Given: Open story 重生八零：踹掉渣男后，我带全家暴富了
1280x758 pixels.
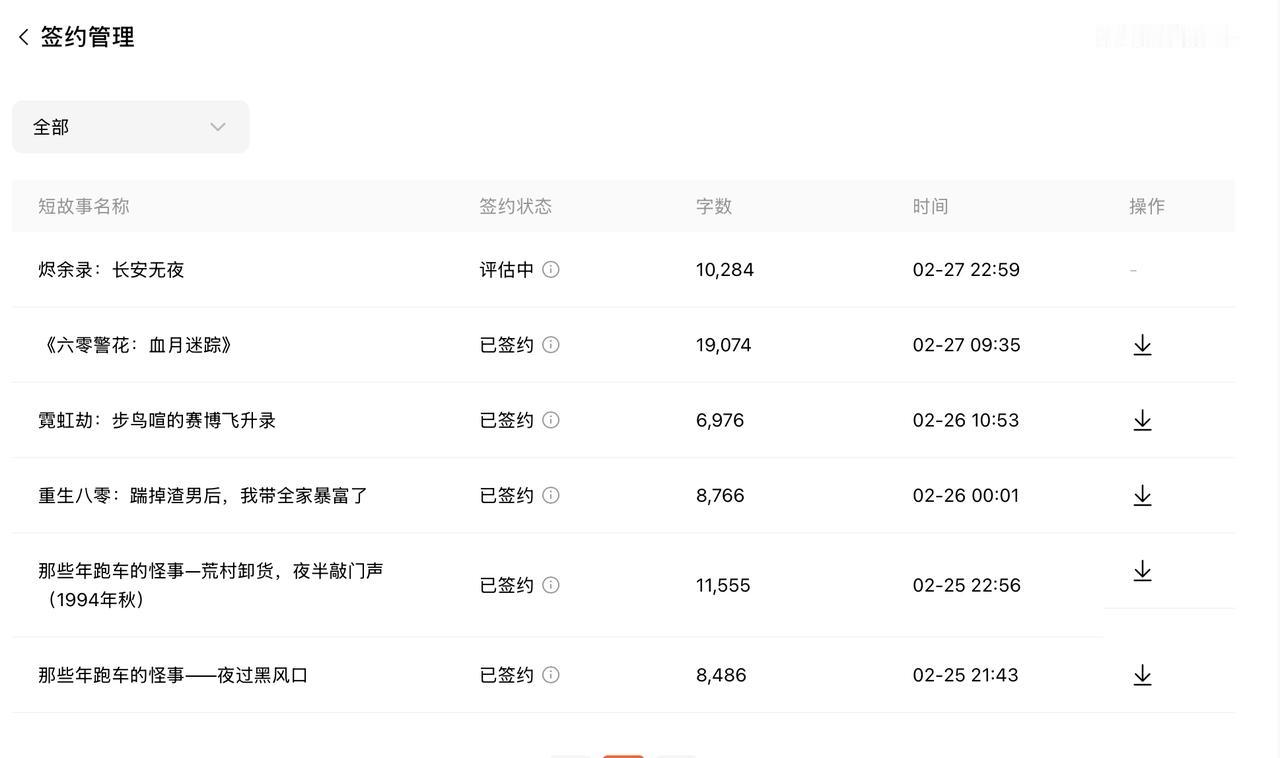Looking at the screenshot, I should [x=200, y=494].
